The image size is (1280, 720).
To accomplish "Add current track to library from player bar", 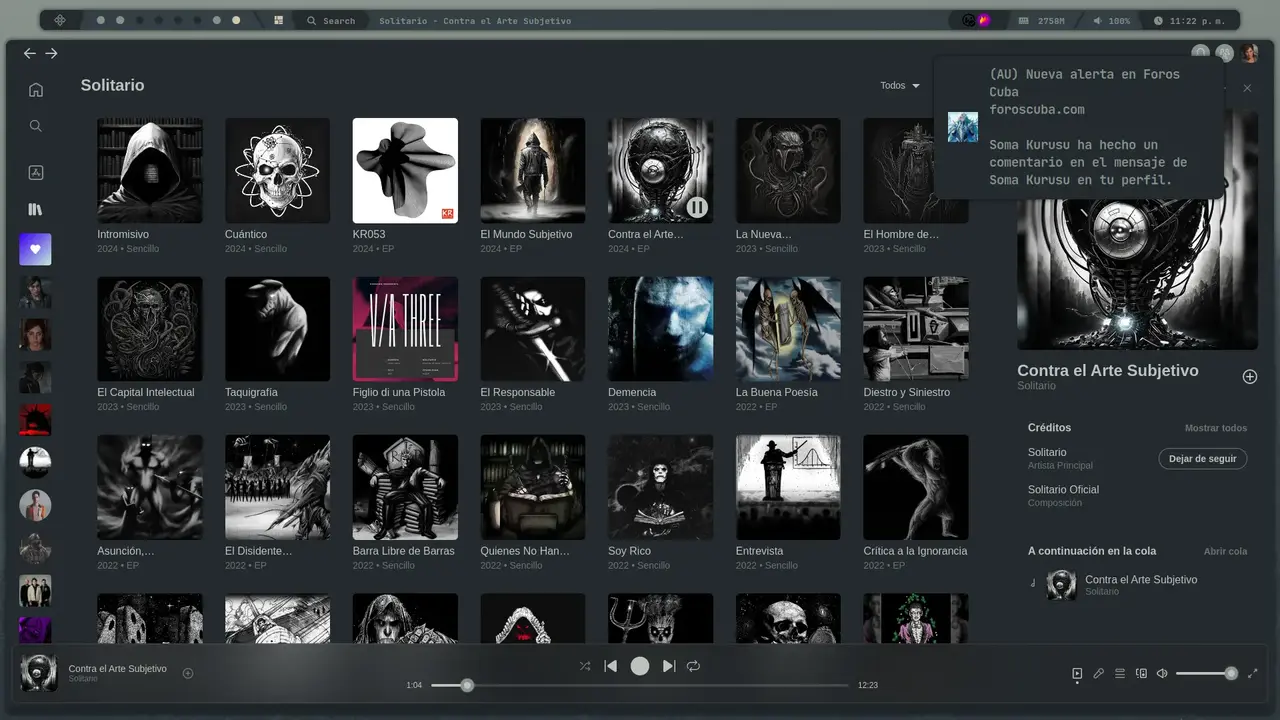I will click(188, 673).
